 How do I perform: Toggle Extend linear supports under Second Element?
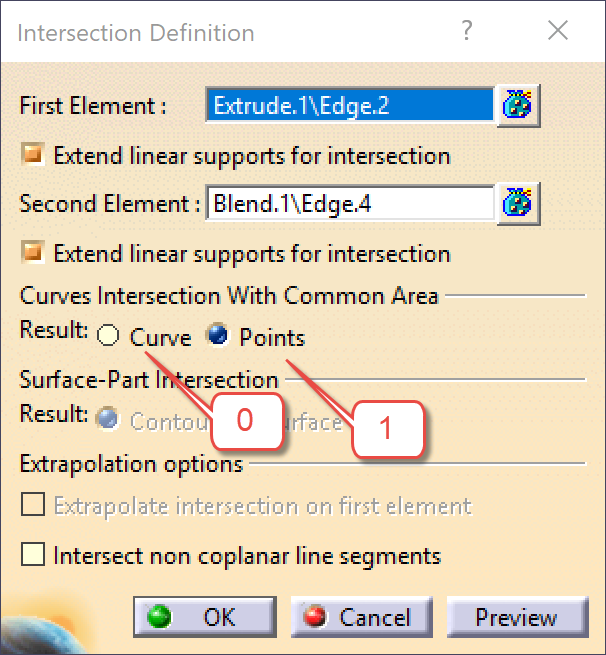33,252
